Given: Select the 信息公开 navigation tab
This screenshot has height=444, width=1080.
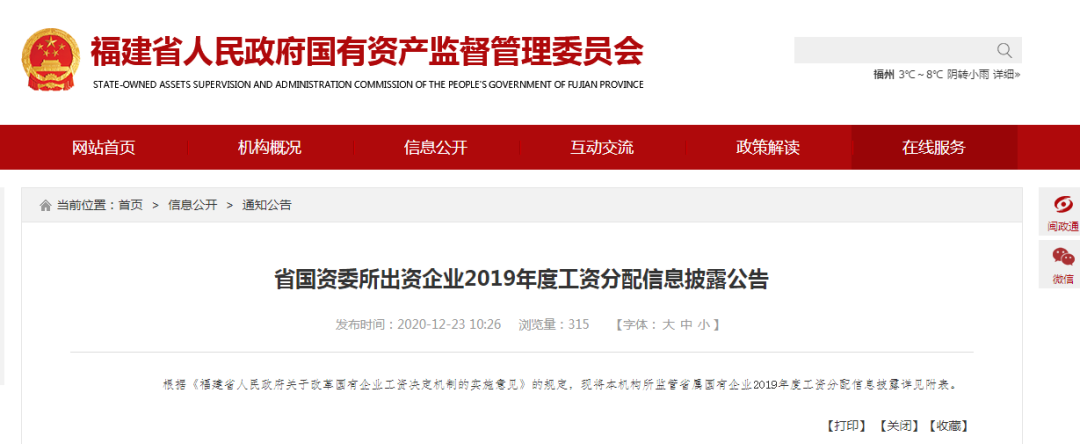Looking at the screenshot, I should pos(435,148).
